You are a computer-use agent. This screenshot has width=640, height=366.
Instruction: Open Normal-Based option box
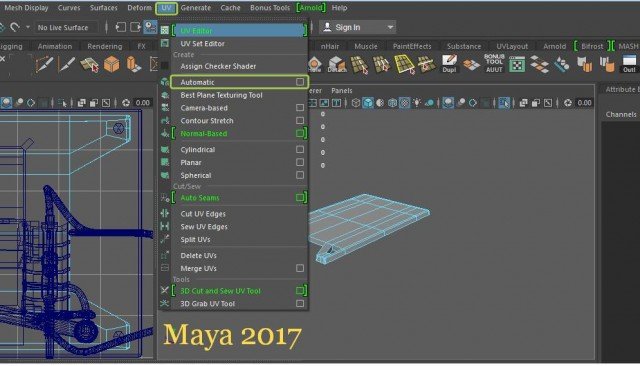click(x=300, y=133)
